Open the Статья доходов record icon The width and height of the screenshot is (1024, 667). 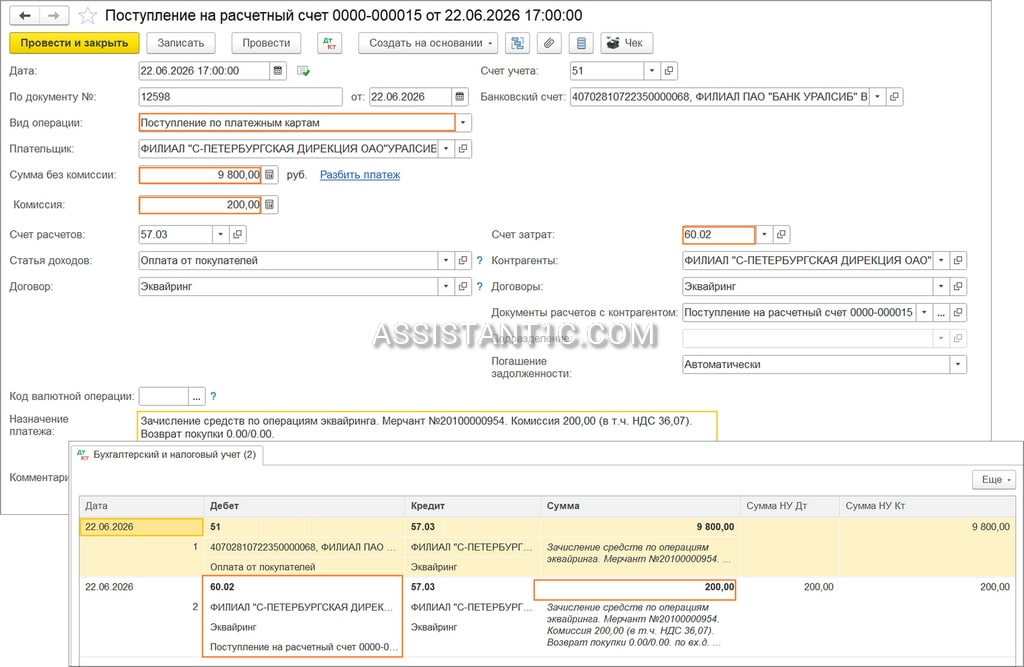coord(463,260)
